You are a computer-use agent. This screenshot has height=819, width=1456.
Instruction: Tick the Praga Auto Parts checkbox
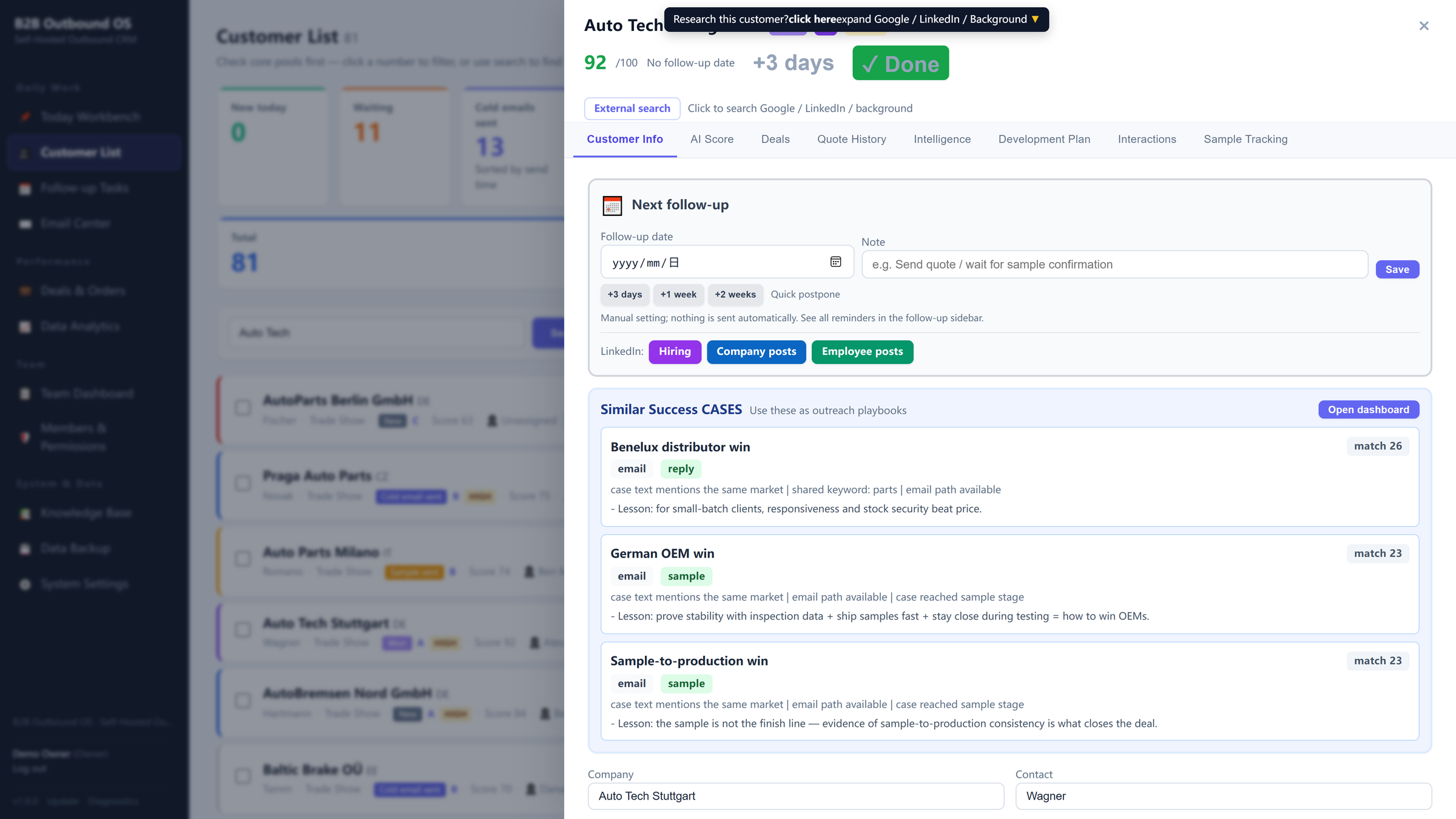[x=243, y=484]
